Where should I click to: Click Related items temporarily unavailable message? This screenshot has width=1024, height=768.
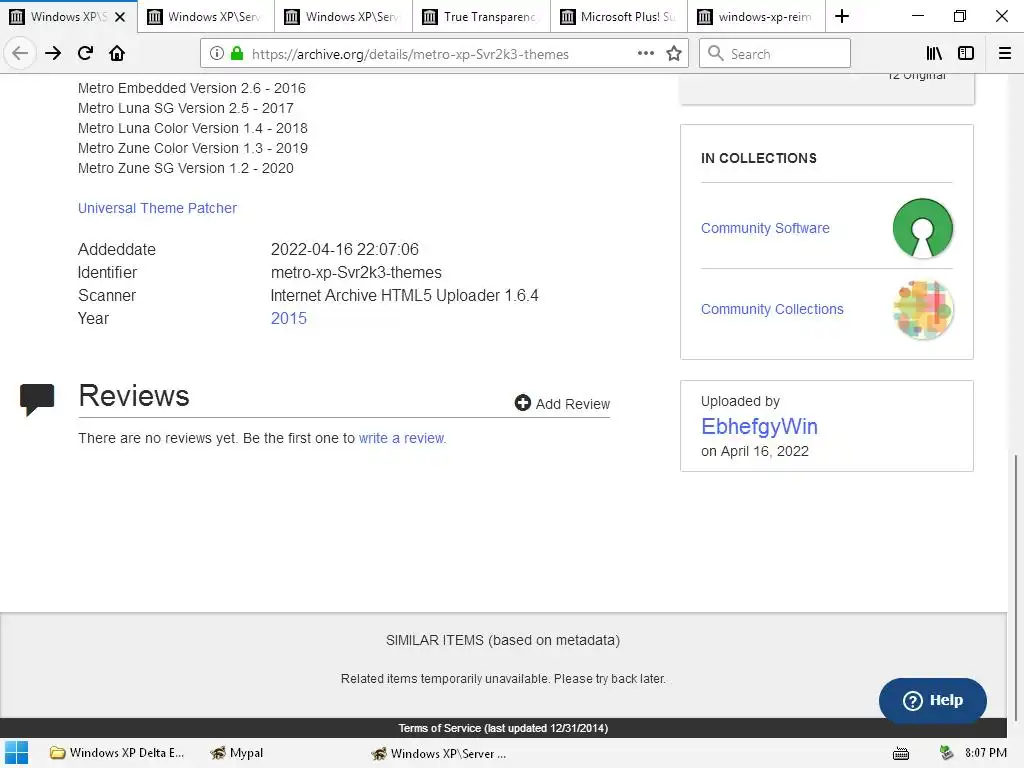(x=503, y=679)
